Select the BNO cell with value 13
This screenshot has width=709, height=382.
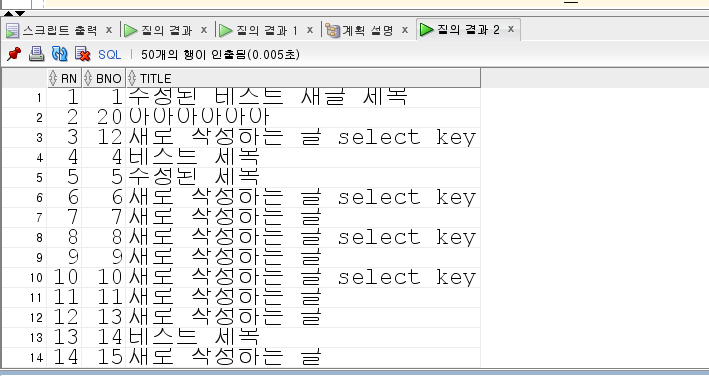[x=104, y=317]
